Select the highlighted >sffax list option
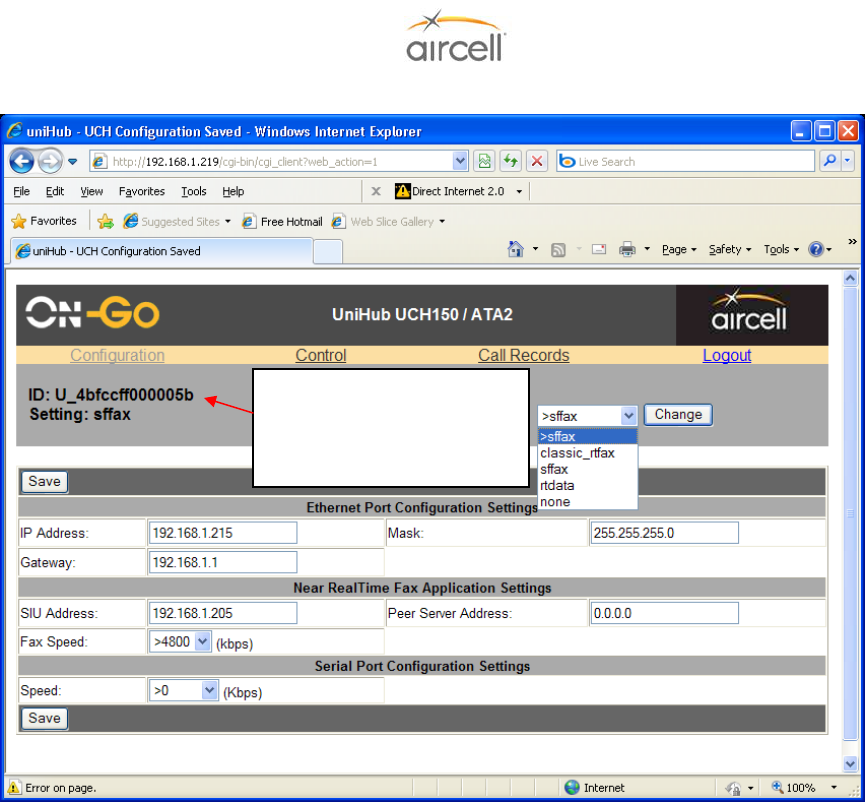 [588, 436]
